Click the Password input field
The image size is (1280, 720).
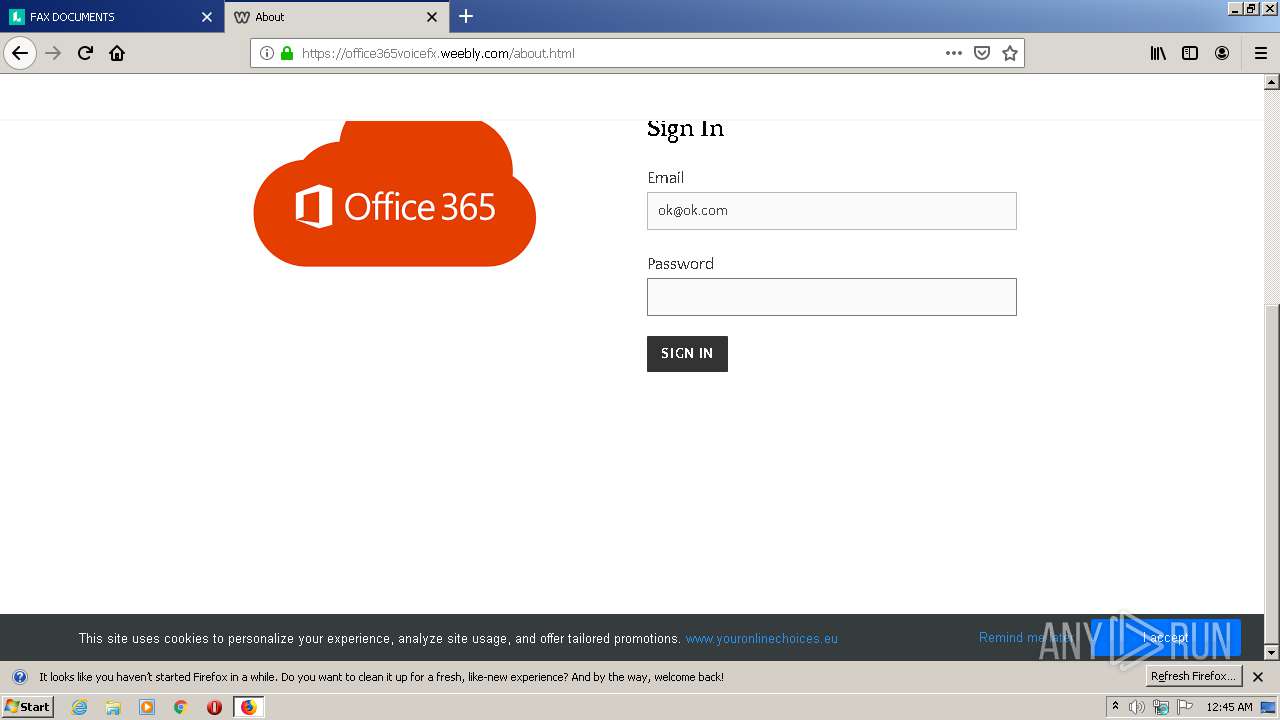point(832,297)
